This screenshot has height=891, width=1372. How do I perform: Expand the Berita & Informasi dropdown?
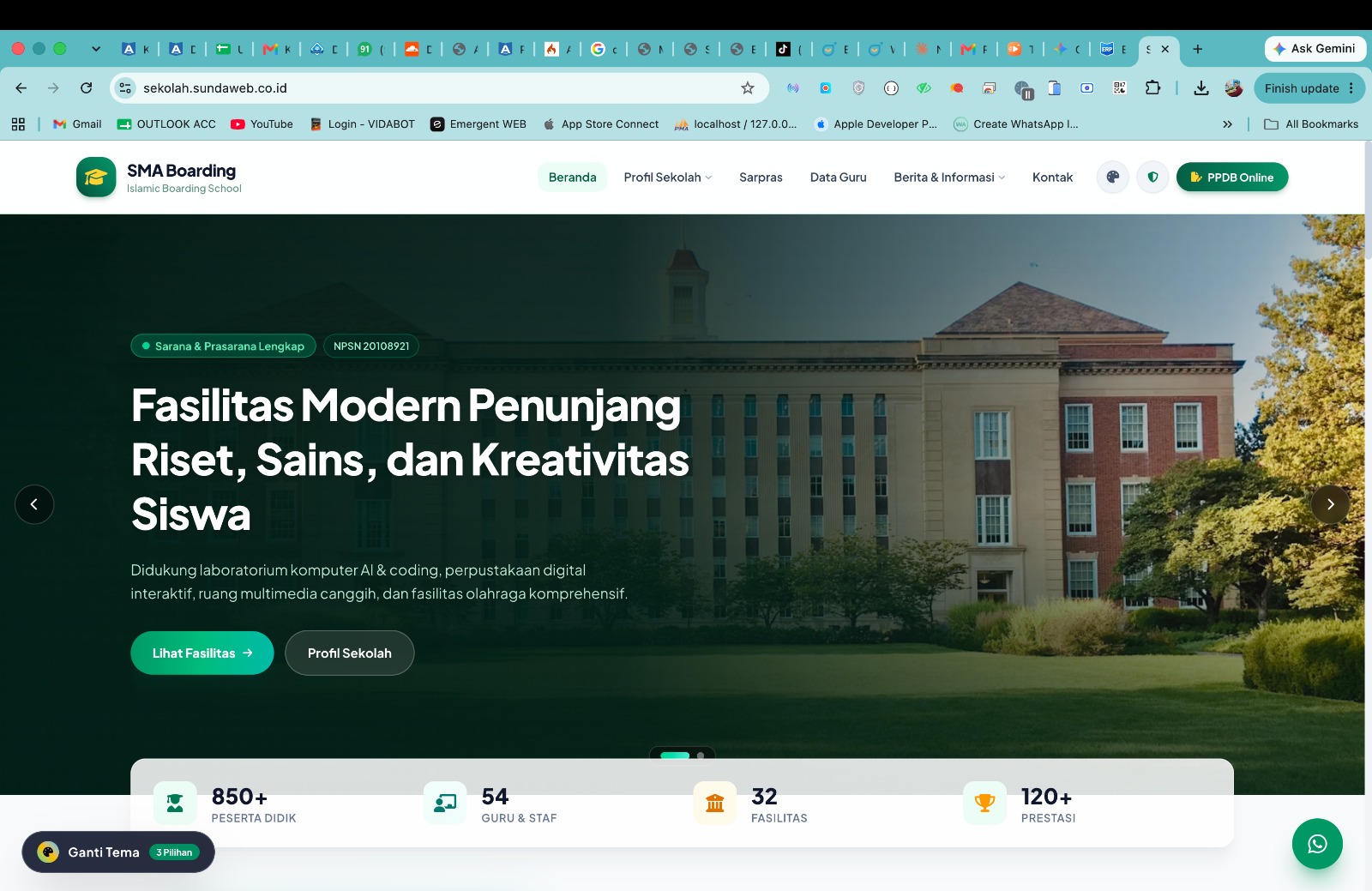(x=949, y=178)
